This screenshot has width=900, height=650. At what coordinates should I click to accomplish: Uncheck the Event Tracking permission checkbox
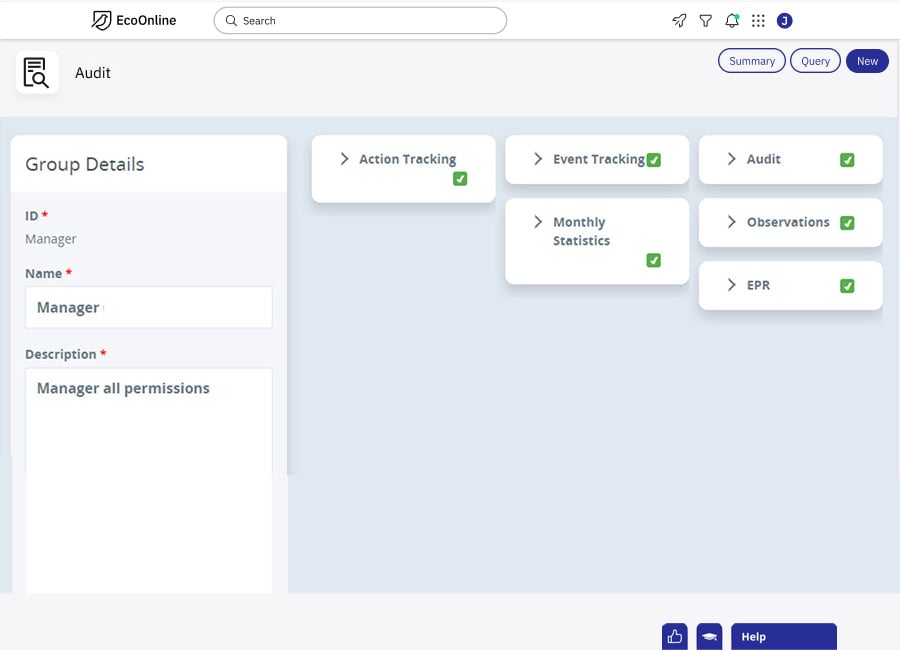point(654,159)
